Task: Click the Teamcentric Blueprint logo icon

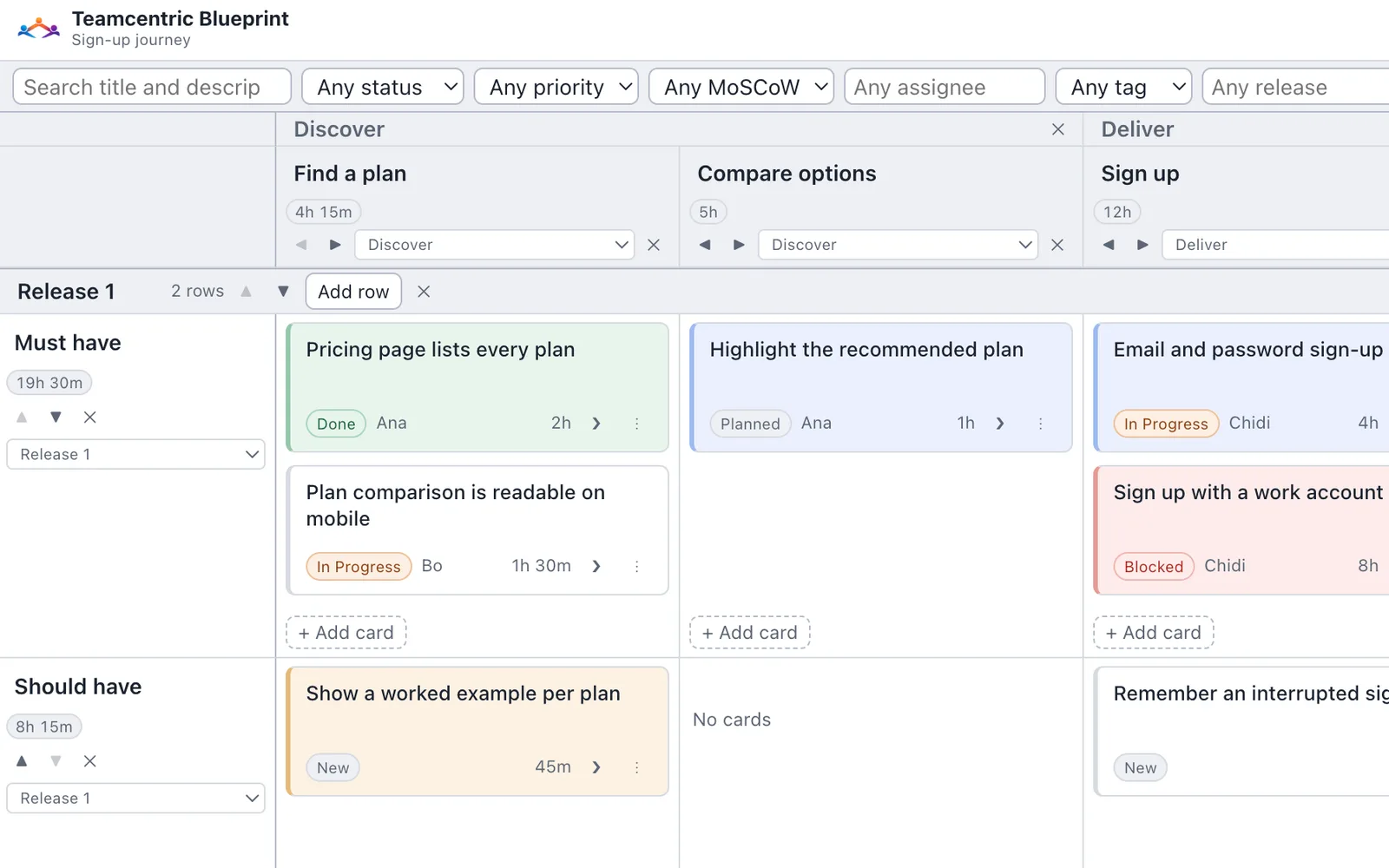Action: click(38, 29)
